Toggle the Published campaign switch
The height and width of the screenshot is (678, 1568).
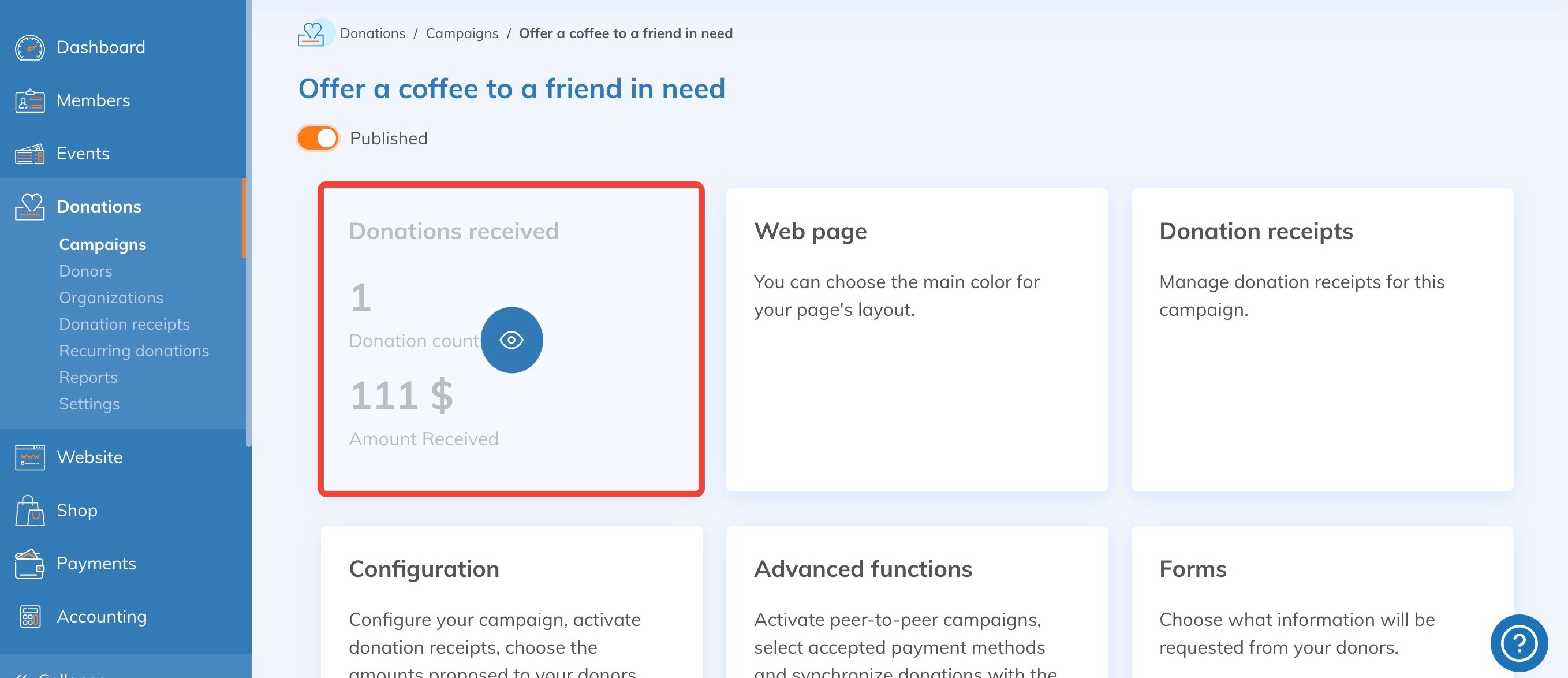318,138
